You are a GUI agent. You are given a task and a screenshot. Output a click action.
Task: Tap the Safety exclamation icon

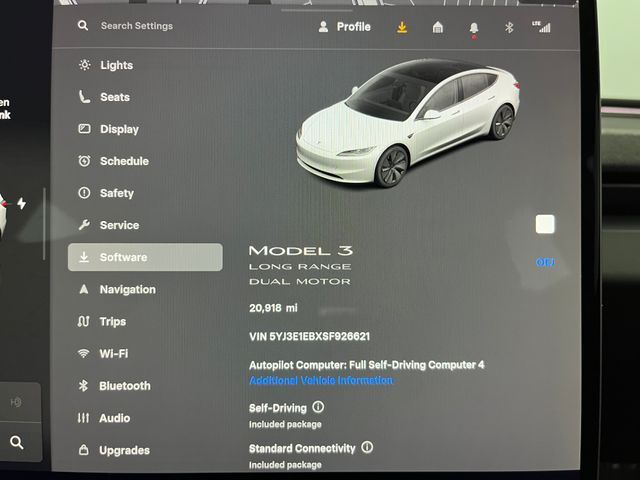click(84, 193)
